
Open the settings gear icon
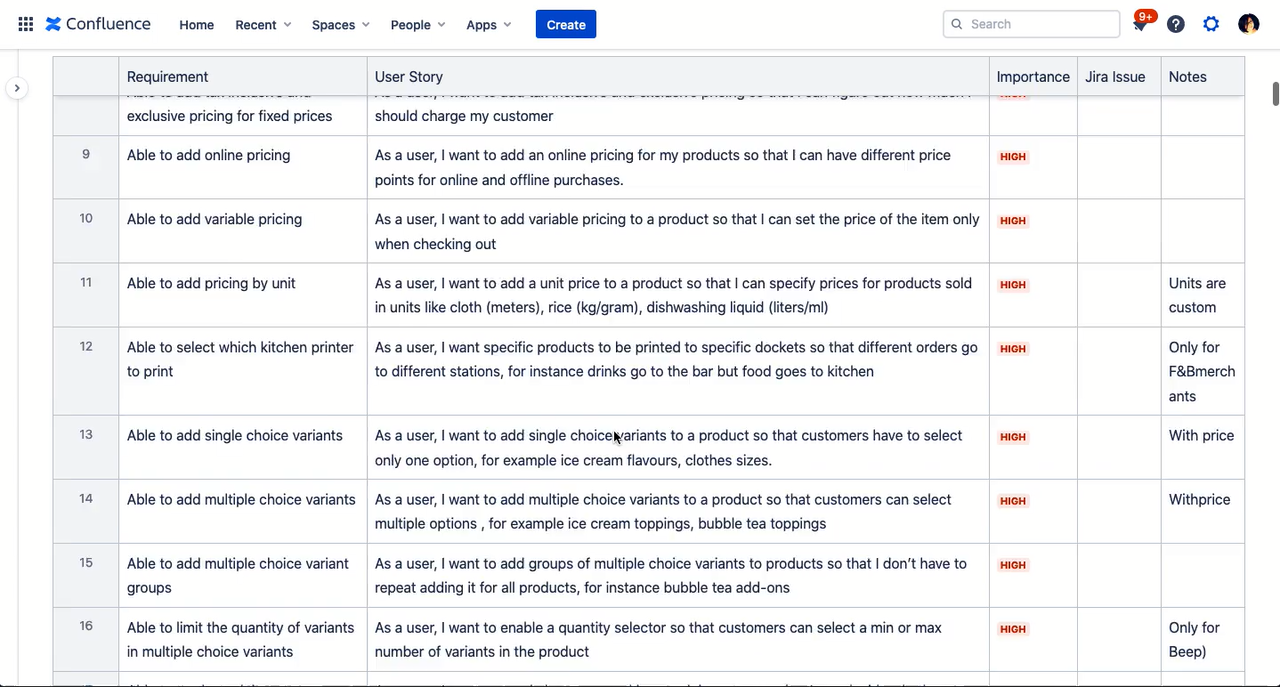click(1211, 24)
